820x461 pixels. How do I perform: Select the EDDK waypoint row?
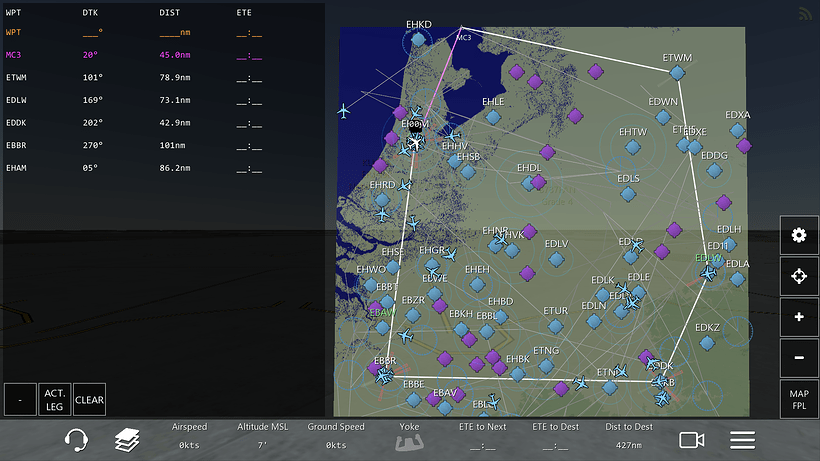(163, 123)
